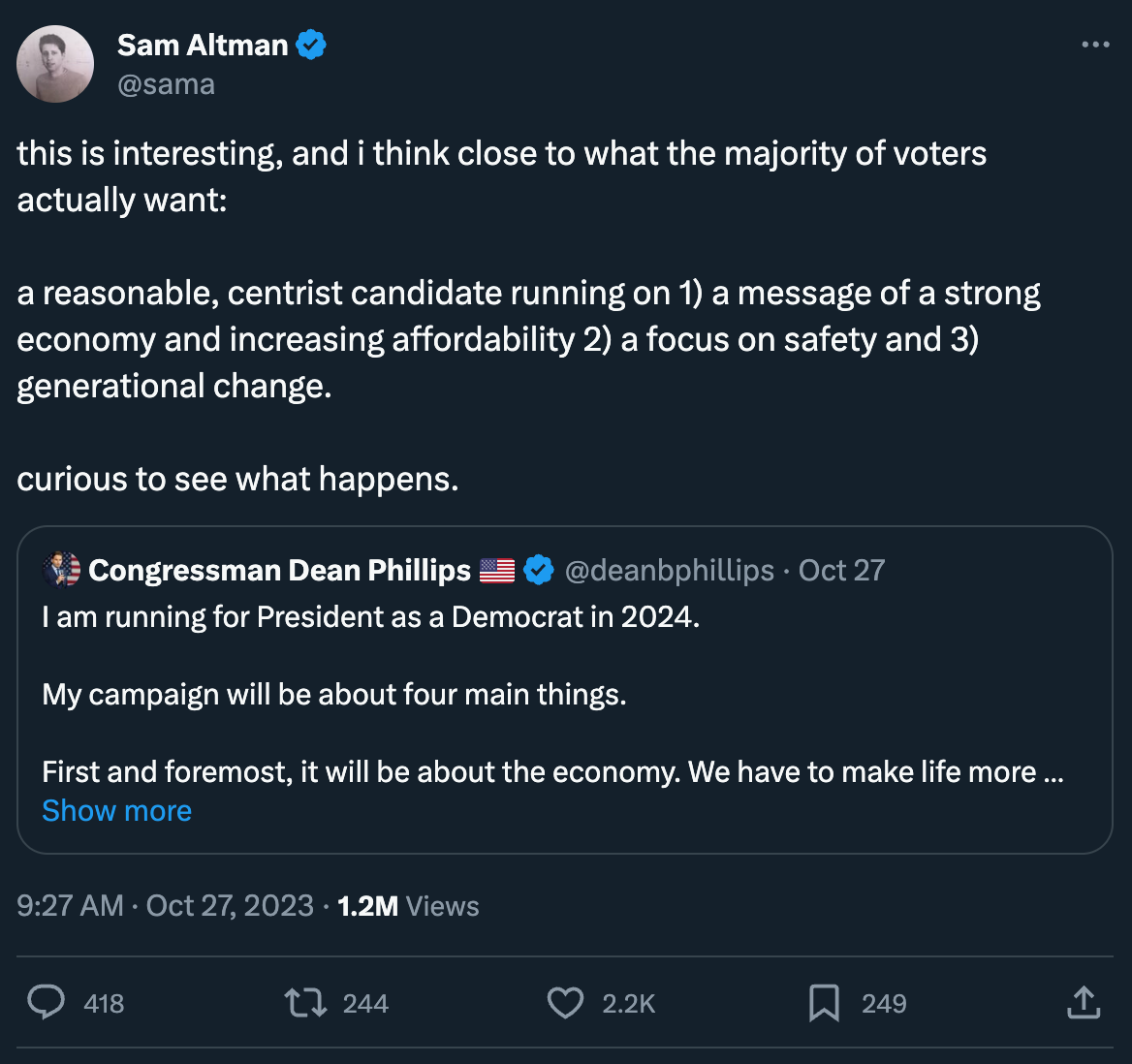The image size is (1132, 1064).
Task: Click Sam Altman's blue verified badge
Action: click(311, 45)
